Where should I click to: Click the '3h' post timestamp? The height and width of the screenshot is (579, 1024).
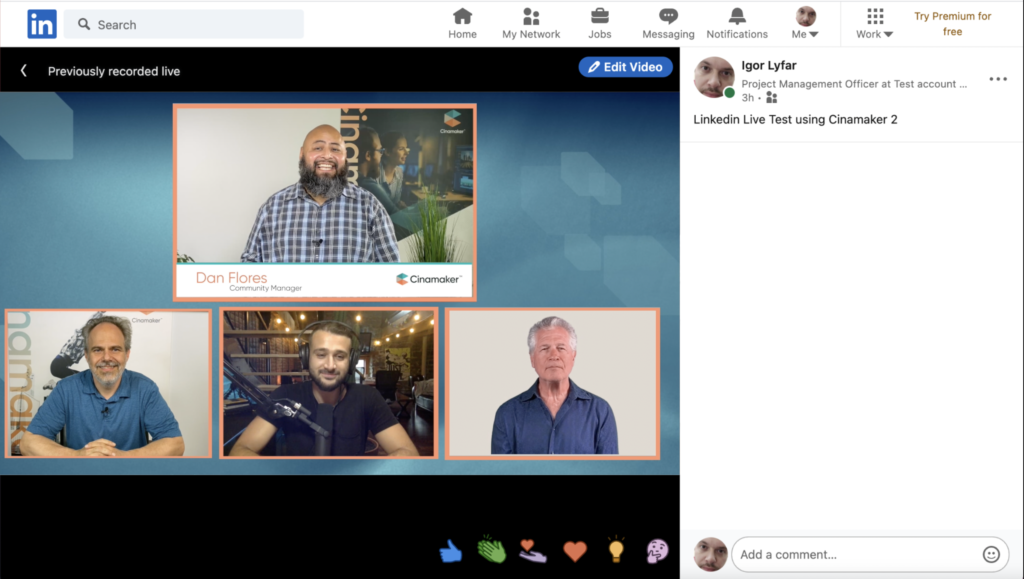point(748,98)
